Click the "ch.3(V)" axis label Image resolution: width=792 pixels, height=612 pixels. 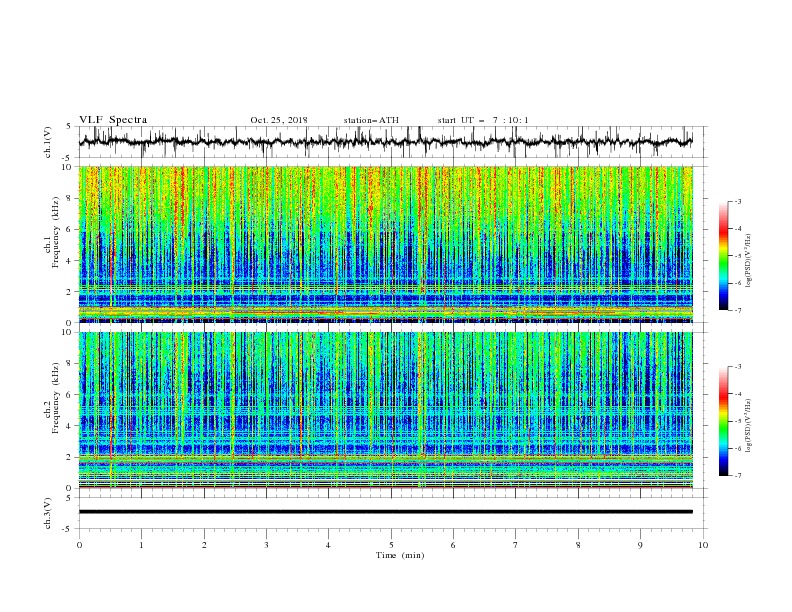point(48,513)
